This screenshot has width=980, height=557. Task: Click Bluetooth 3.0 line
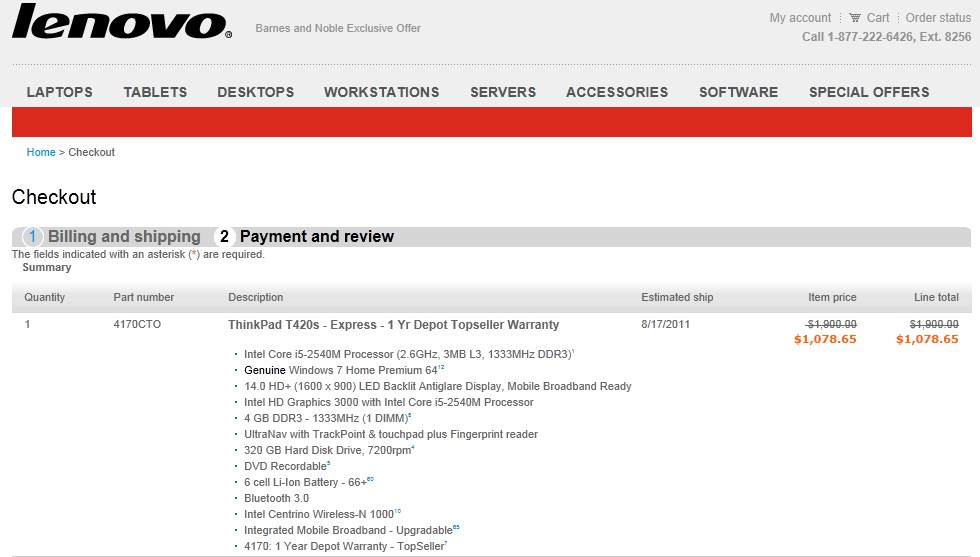pos(276,498)
